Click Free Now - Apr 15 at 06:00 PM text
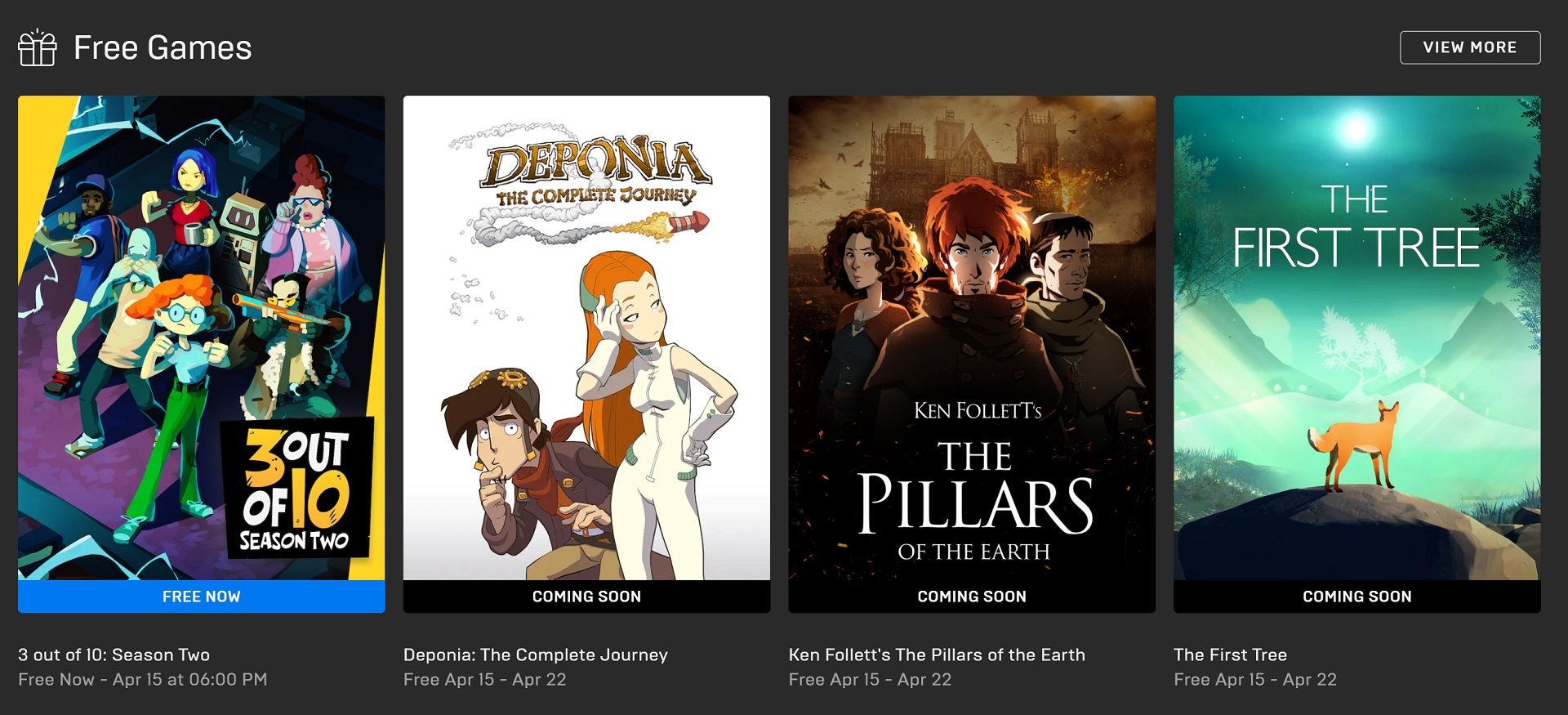Viewport: 1568px width, 715px height. (143, 679)
